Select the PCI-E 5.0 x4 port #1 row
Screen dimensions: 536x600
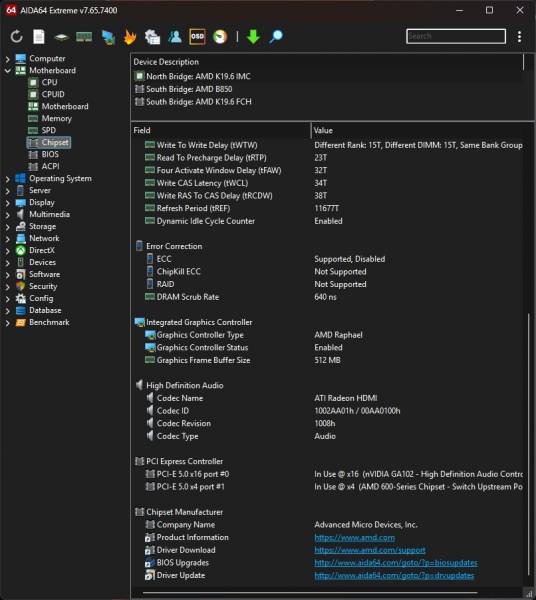(327, 487)
